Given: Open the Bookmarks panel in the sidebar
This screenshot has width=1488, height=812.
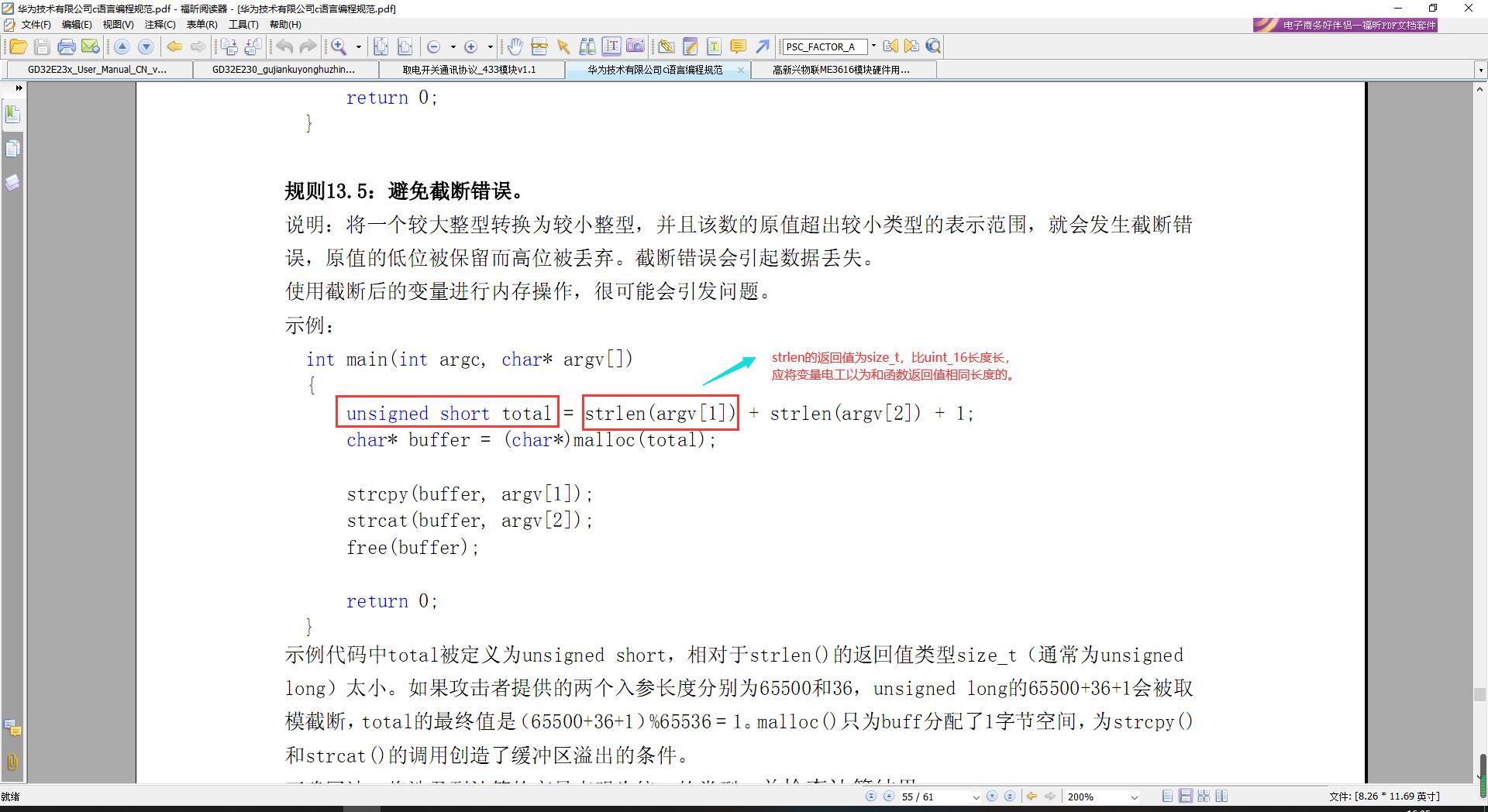Looking at the screenshot, I should pyautogui.click(x=12, y=114).
